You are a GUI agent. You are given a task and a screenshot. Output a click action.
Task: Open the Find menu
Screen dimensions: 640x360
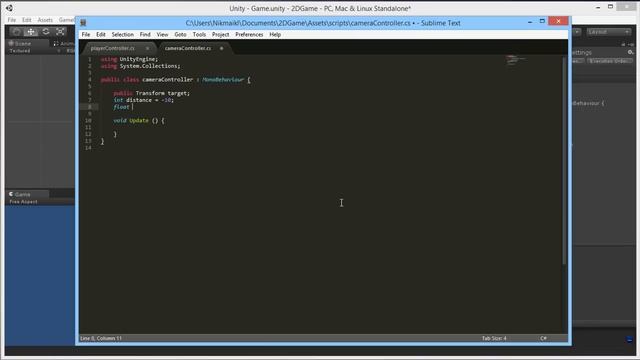[x=145, y=35]
